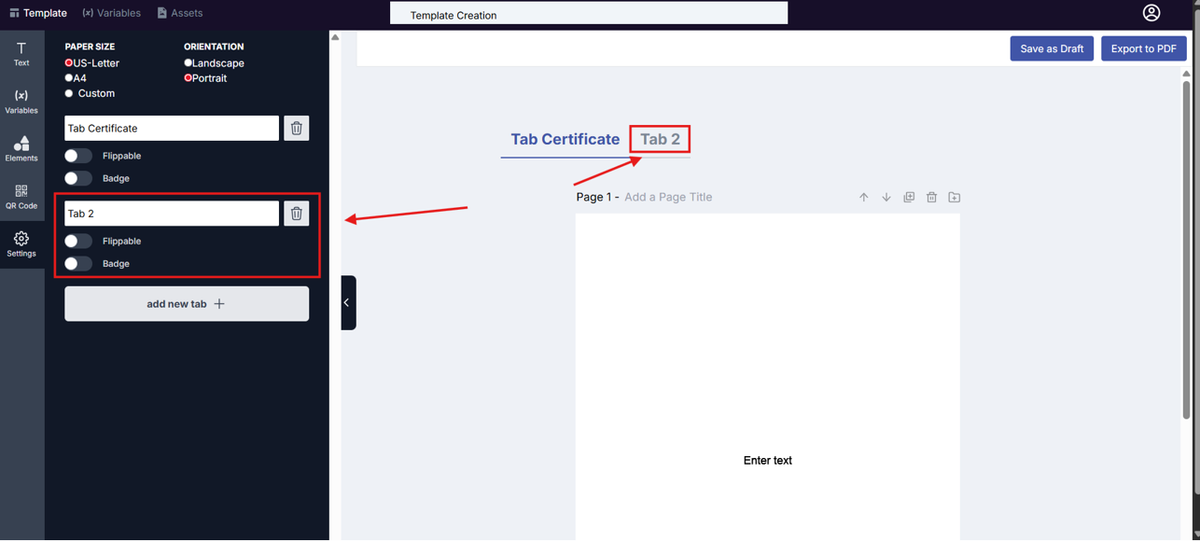Select the Tab 2 canvas tab
The image size is (1200, 541).
(x=660, y=139)
